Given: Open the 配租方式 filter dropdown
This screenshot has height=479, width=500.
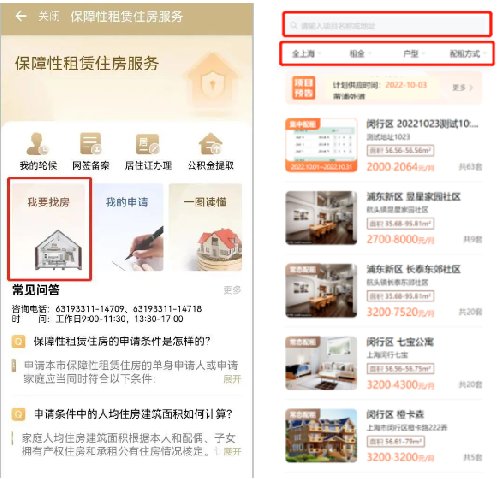Looking at the screenshot, I should 467,54.
